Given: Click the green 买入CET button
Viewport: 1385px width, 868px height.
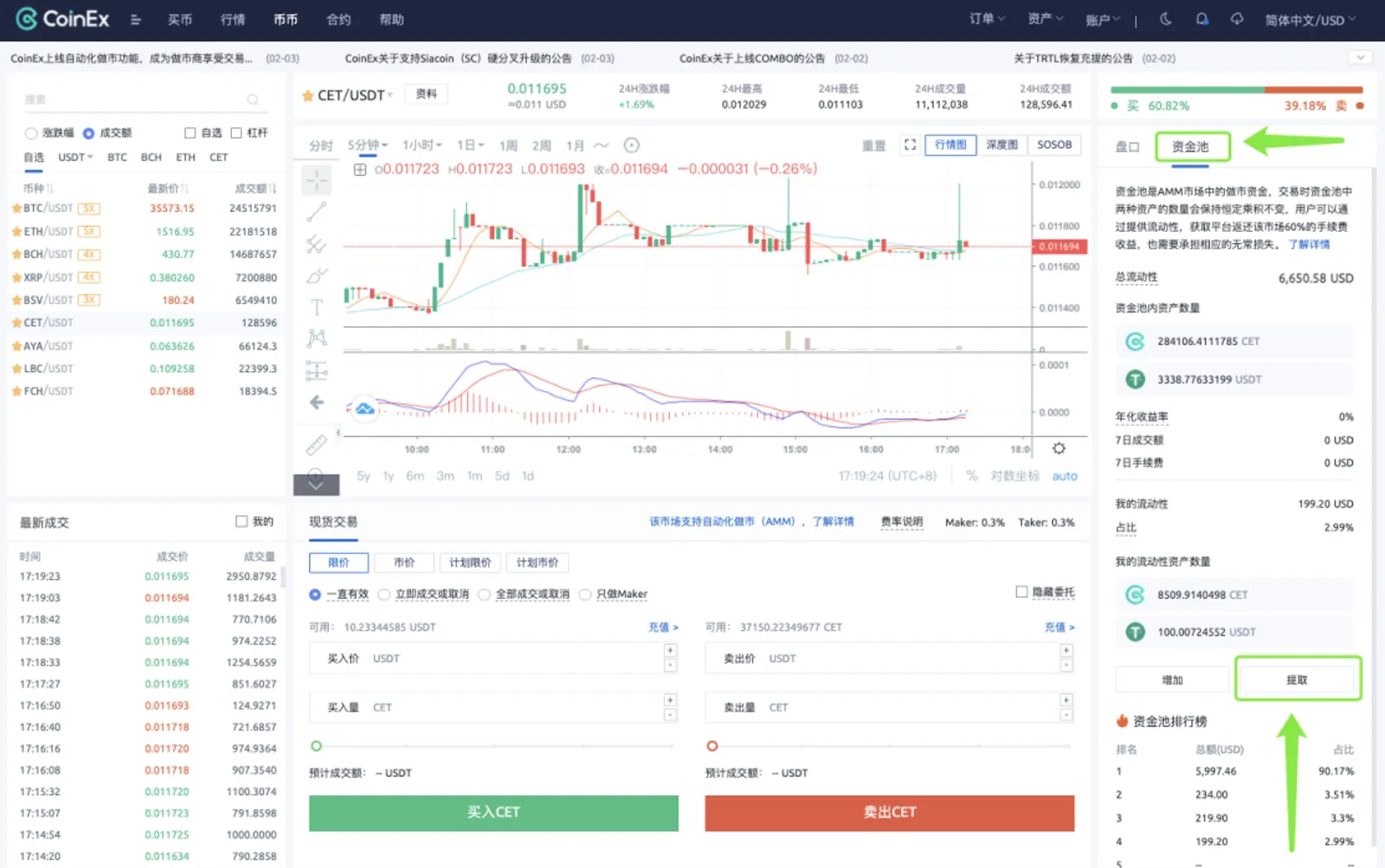Looking at the screenshot, I should [x=493, y=813].
